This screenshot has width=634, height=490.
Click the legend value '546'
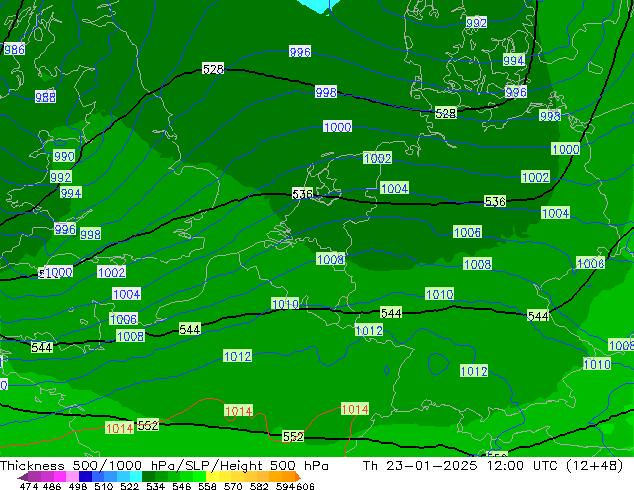[182, 486]
